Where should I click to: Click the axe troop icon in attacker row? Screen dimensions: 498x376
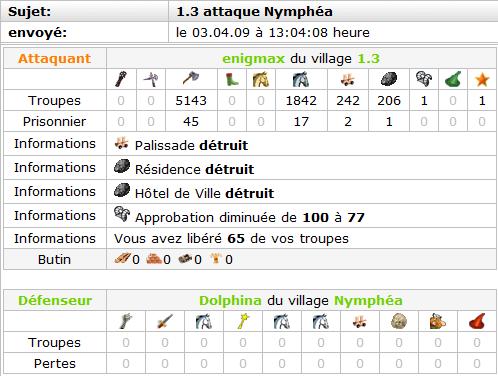pyautogui.click(x=191, y=79)
